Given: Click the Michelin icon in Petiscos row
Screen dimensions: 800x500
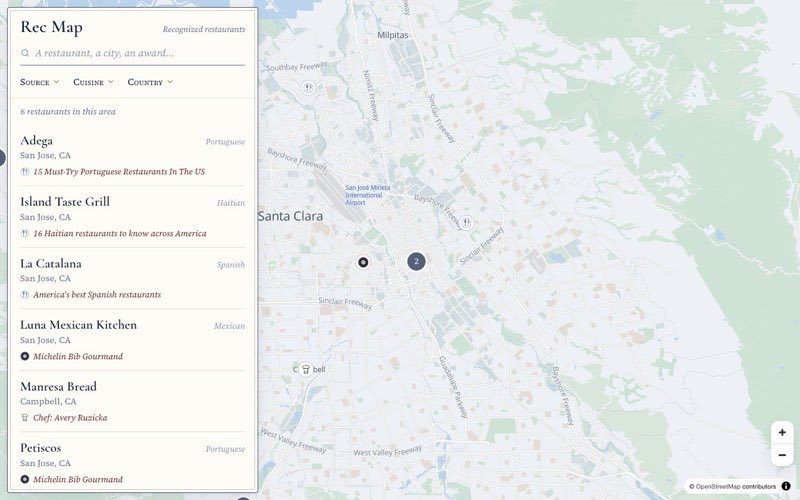Looking at the screenshot, I should coord(24,479).
